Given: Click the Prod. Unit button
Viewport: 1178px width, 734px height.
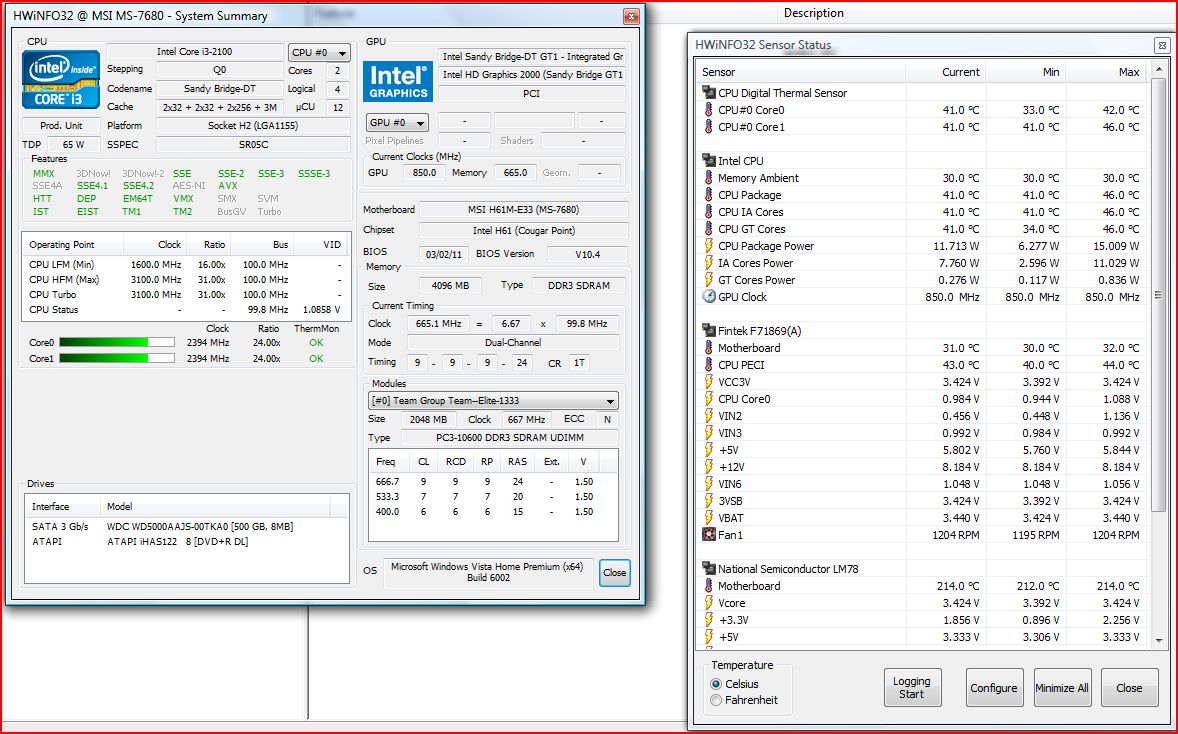Looking at the screenshot, I should point(62,125).
